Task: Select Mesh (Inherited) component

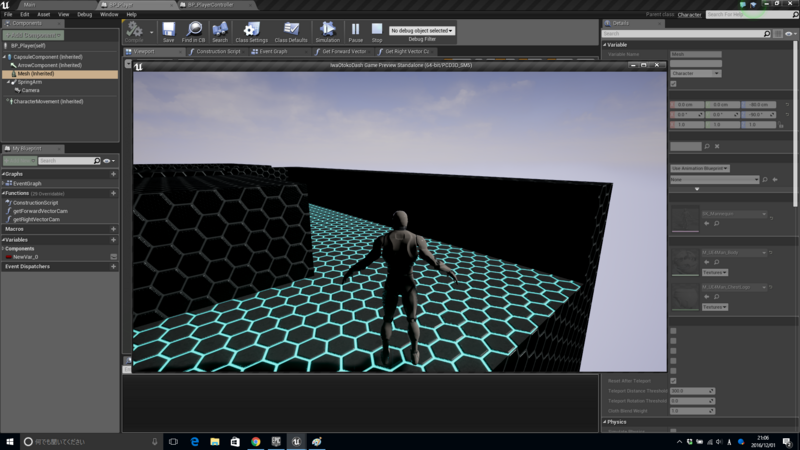Action: click(60, 73)
